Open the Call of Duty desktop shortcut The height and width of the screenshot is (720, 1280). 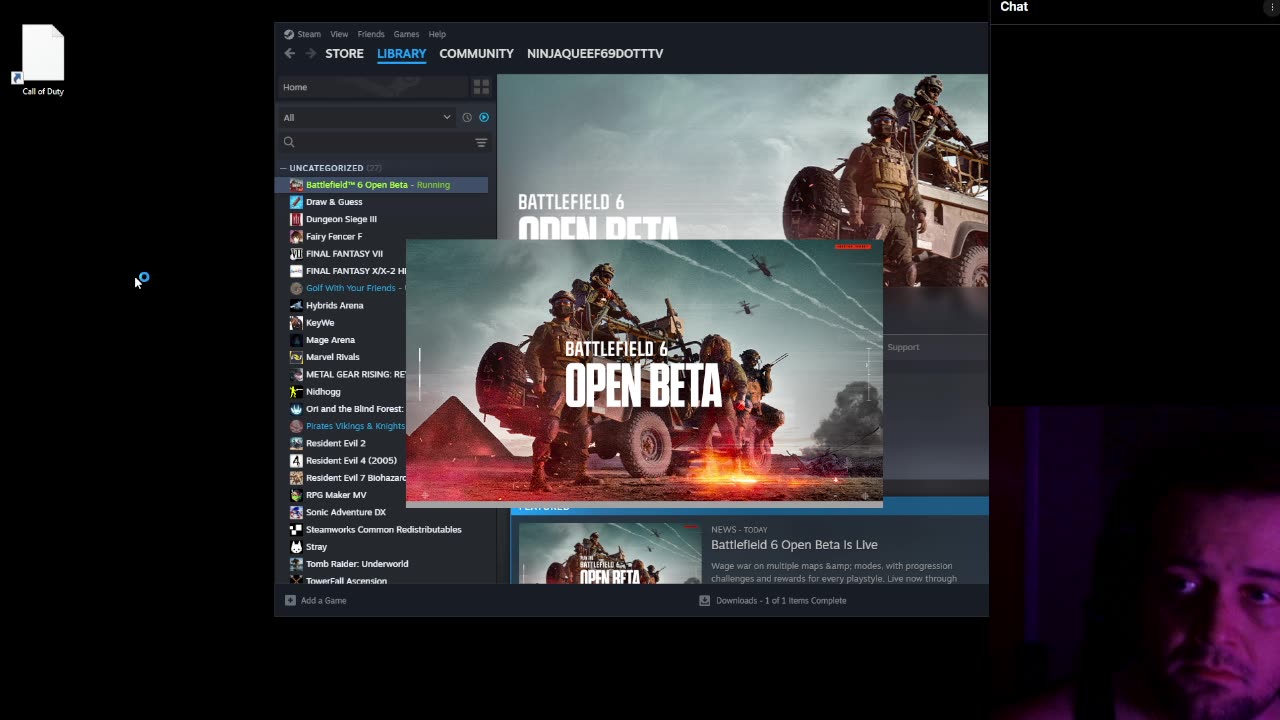pos(43,59)
